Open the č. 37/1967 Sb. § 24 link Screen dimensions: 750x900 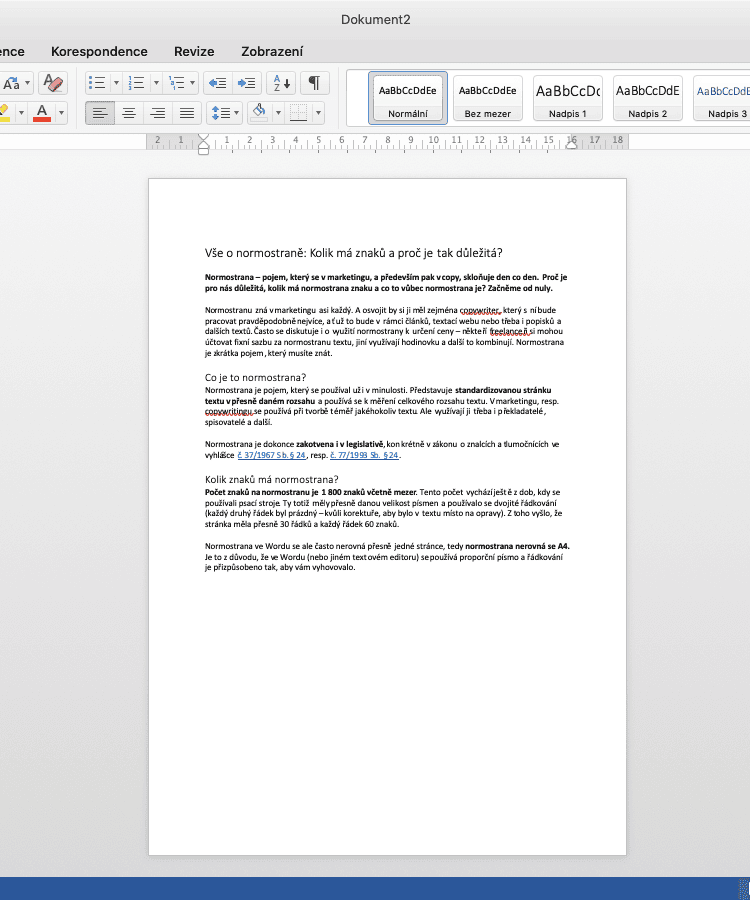coord(272,455)
